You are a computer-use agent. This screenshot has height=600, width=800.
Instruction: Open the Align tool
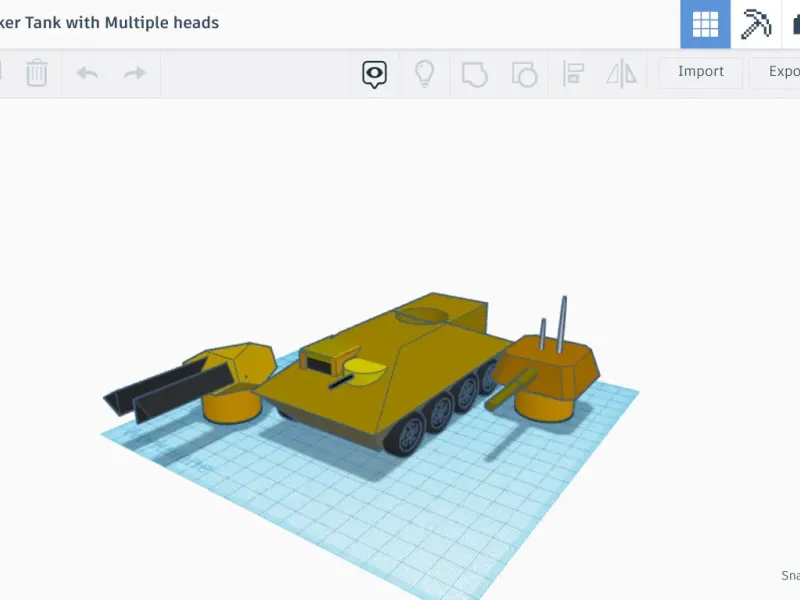pyautogui.click(x=573, y=74)
